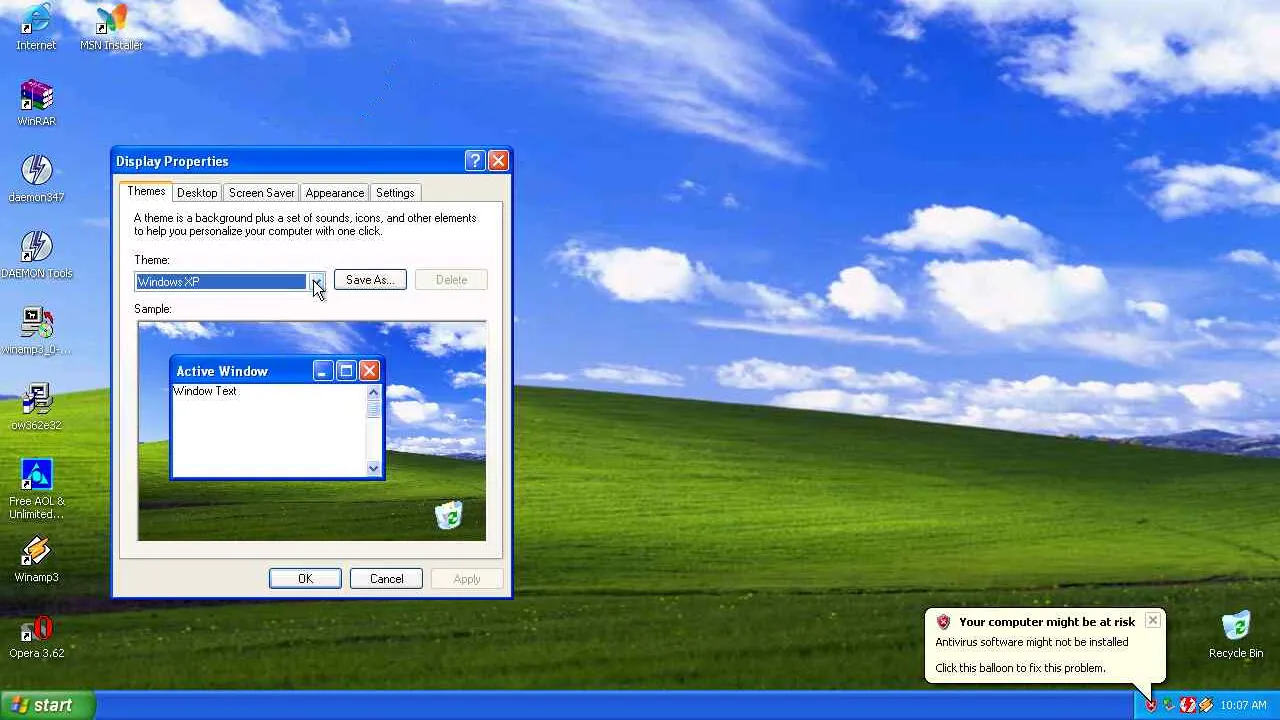
Task: Open the Internet Explorer desktop shortcut
Action: 36,26
